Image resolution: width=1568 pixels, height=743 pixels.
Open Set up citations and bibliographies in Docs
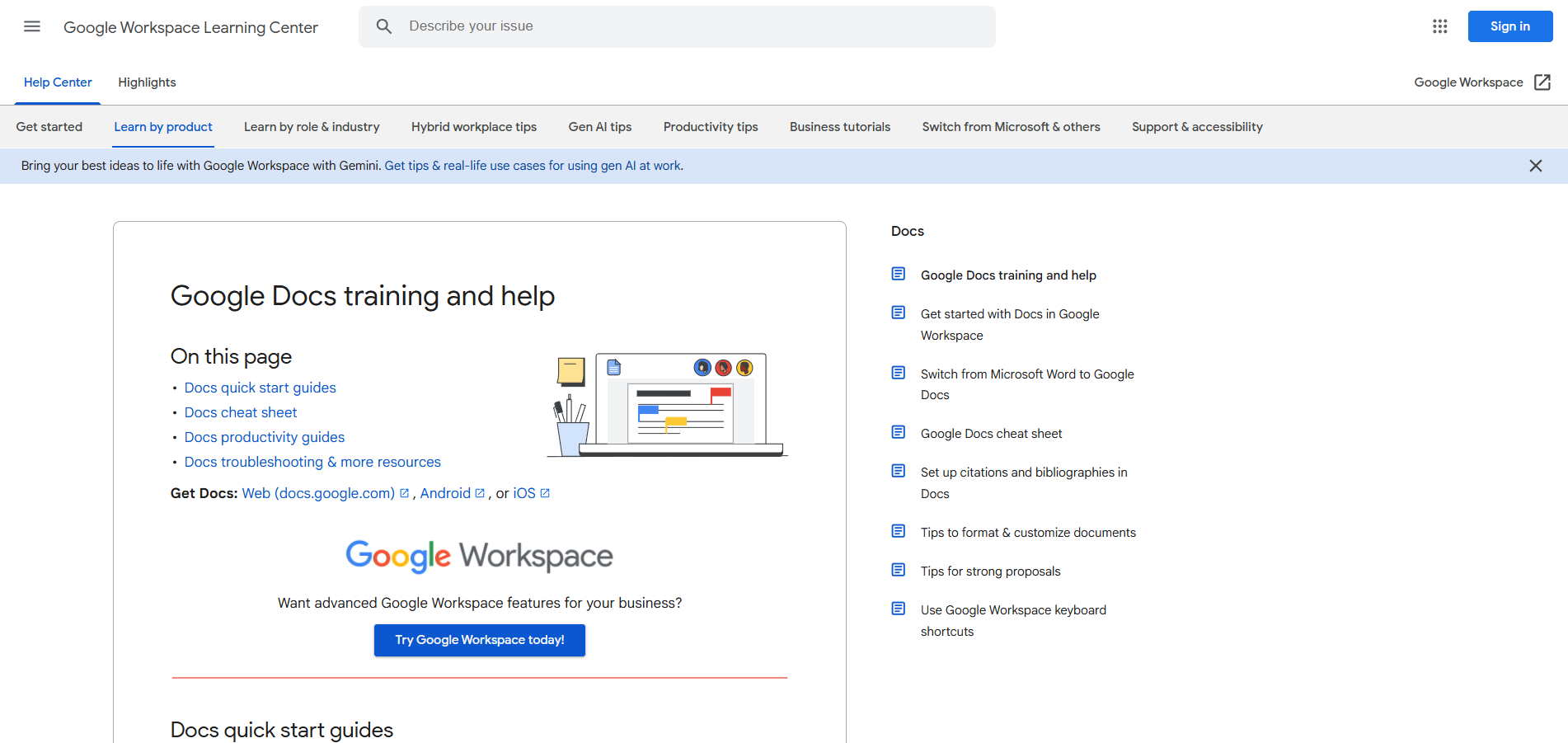coord(1023,482)
